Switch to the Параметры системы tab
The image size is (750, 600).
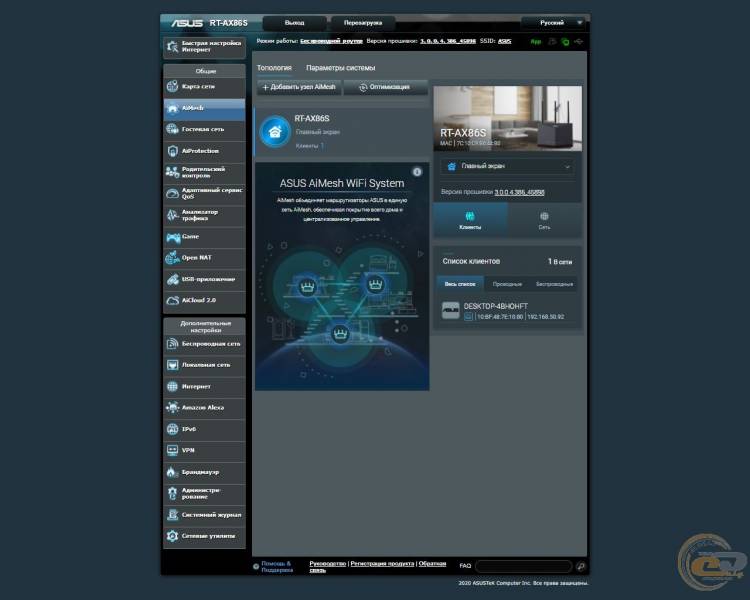(x=341, y=68)
